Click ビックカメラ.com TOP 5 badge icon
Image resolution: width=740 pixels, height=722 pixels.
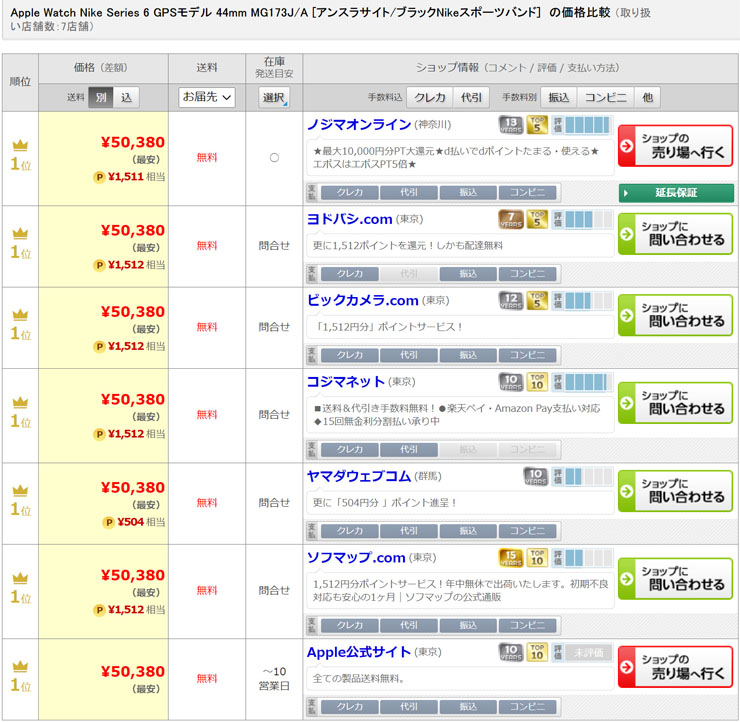point(537,301)
